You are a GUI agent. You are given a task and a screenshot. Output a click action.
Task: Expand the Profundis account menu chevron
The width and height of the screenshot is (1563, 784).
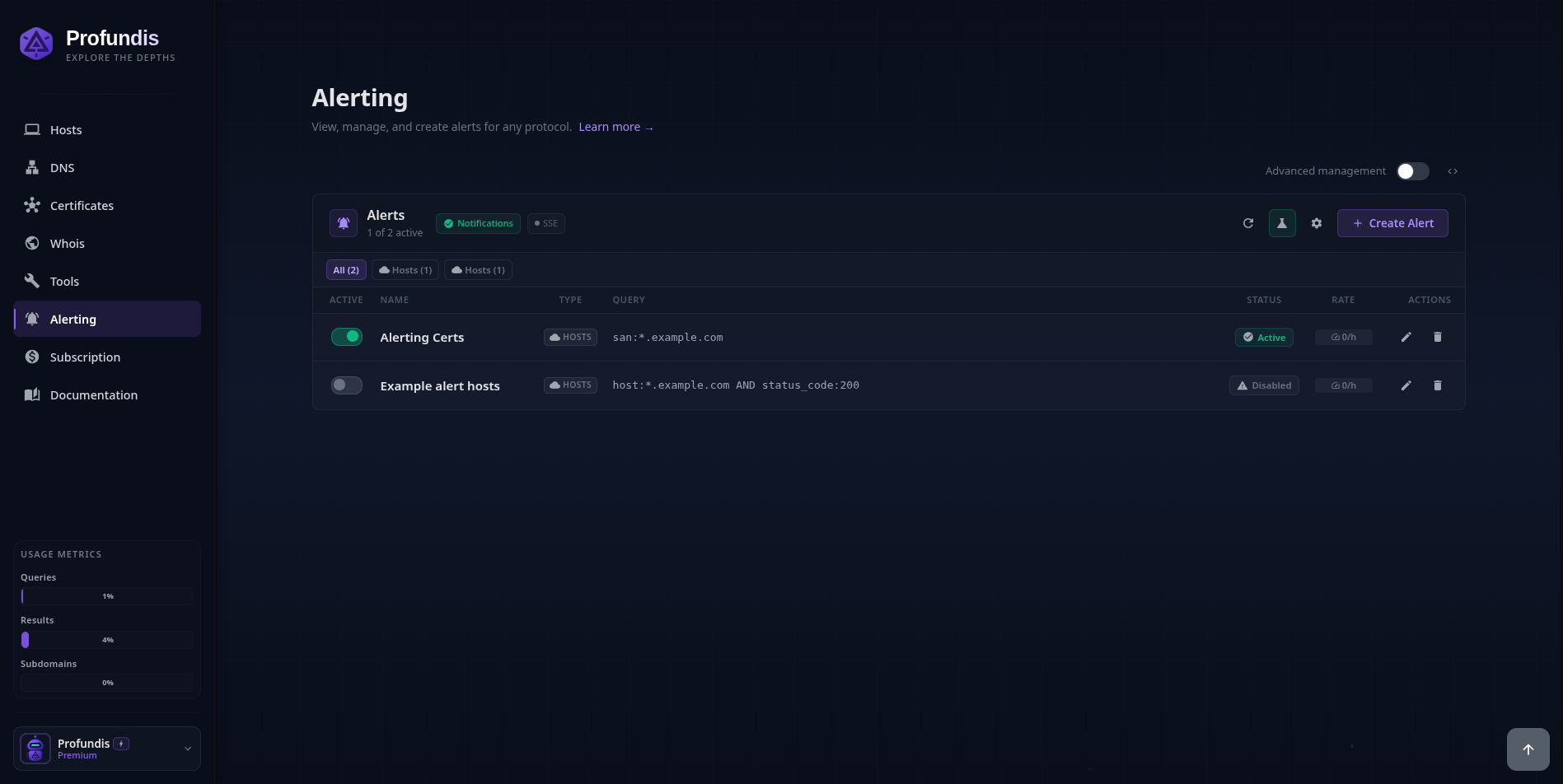coord(188,749)
